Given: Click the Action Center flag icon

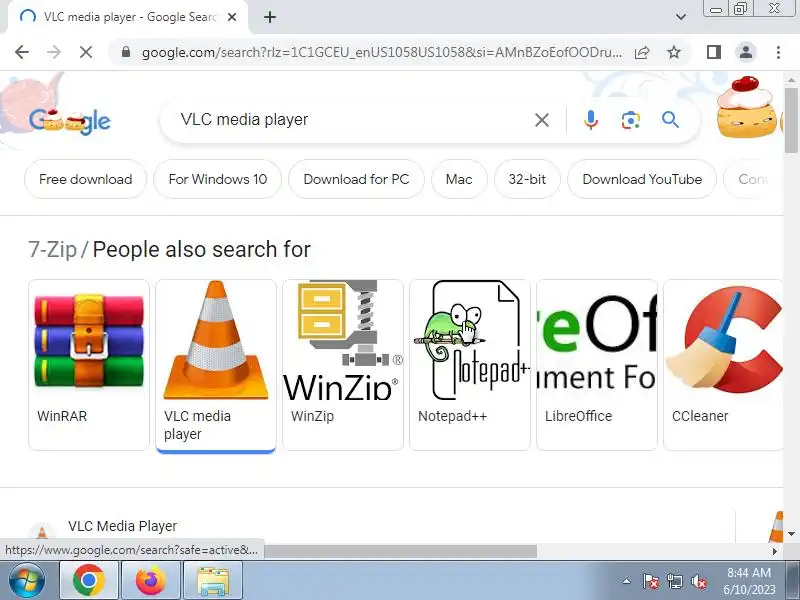Looking at the screenshot, I should click(x=651, y=581).
